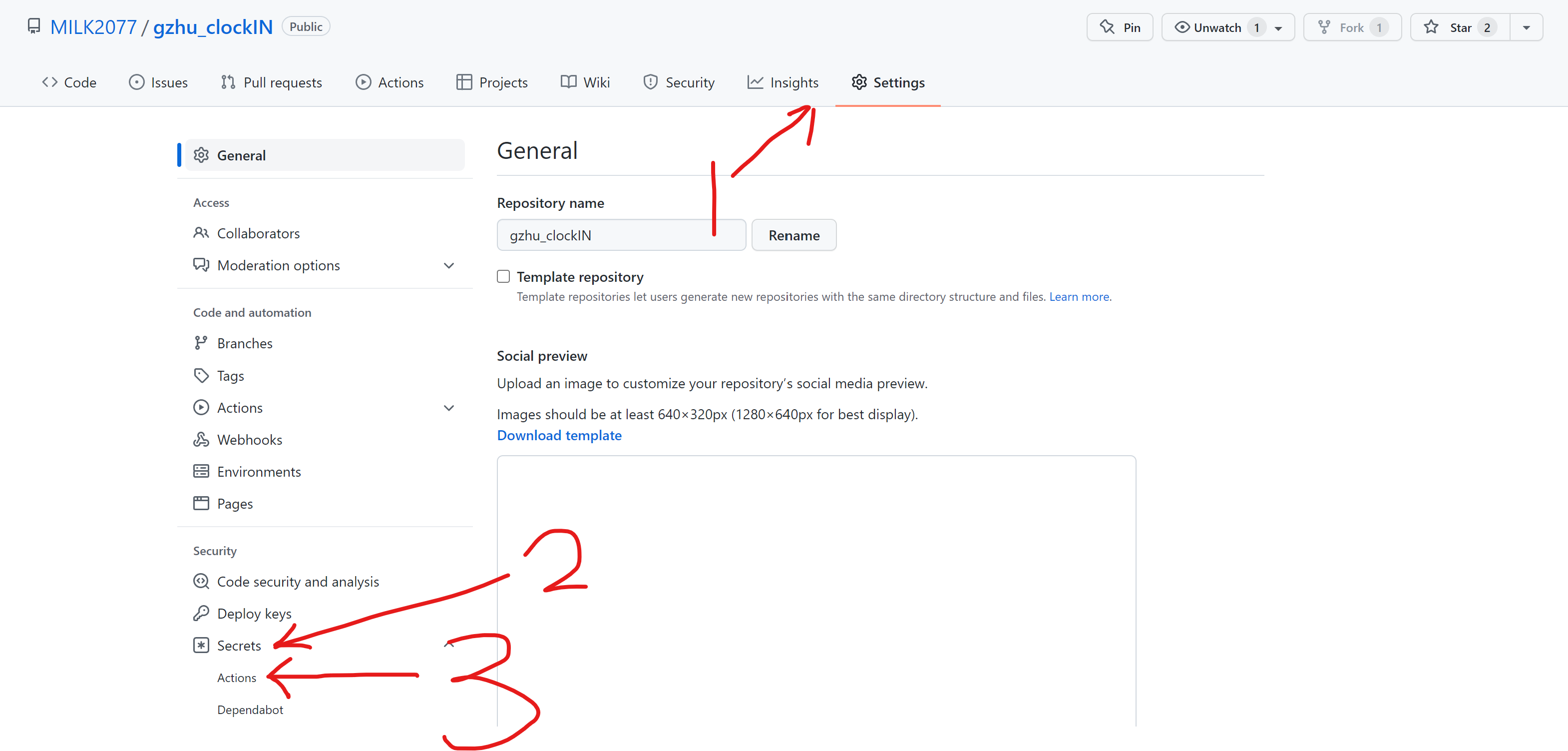Click the Tags label icon
The width and height of the screenshot is (1568, 751).
[201, 376]
